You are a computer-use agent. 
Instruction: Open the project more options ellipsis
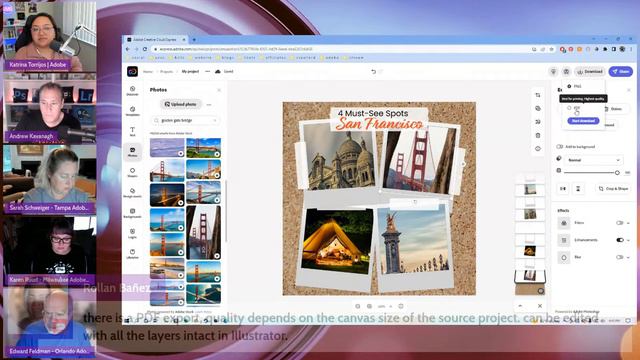pos(207,71)
